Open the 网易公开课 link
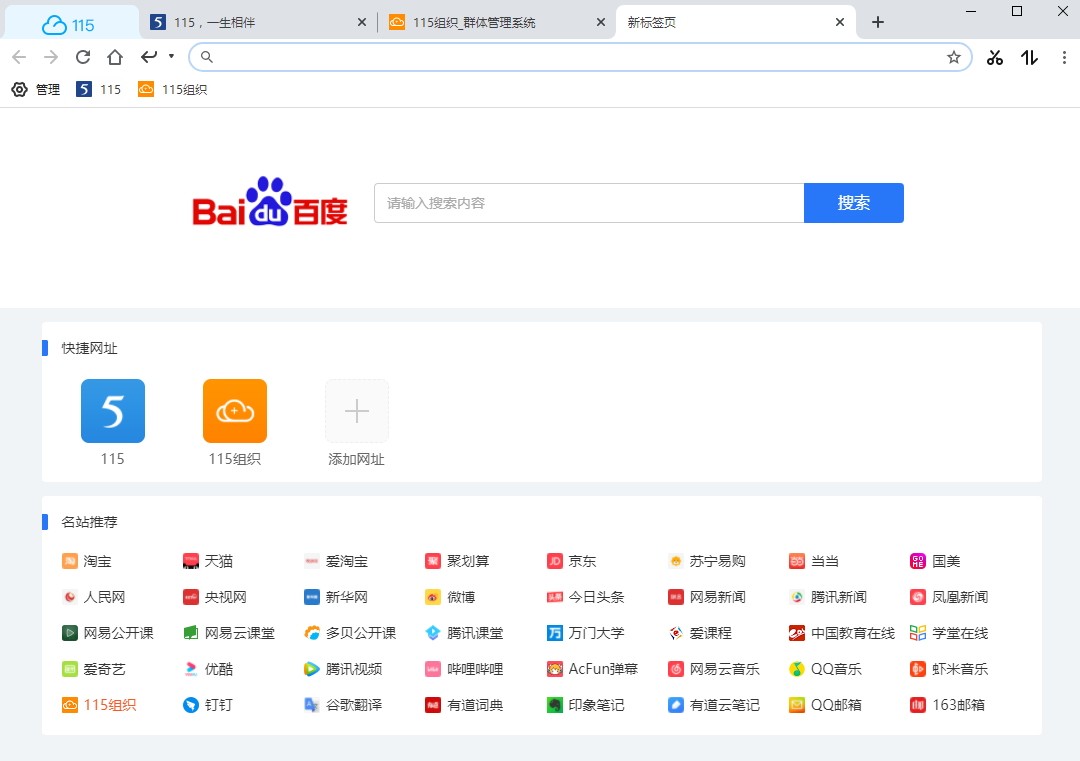The width and height of the screenshot is (1080, 761). click(108, 633)
